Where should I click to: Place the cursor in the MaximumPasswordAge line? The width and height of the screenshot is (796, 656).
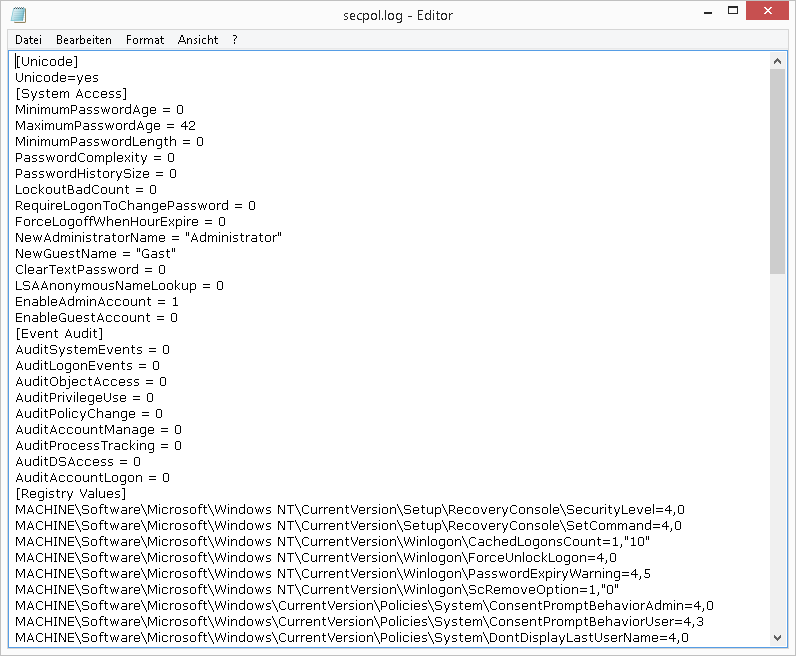(x=105, y=126)
